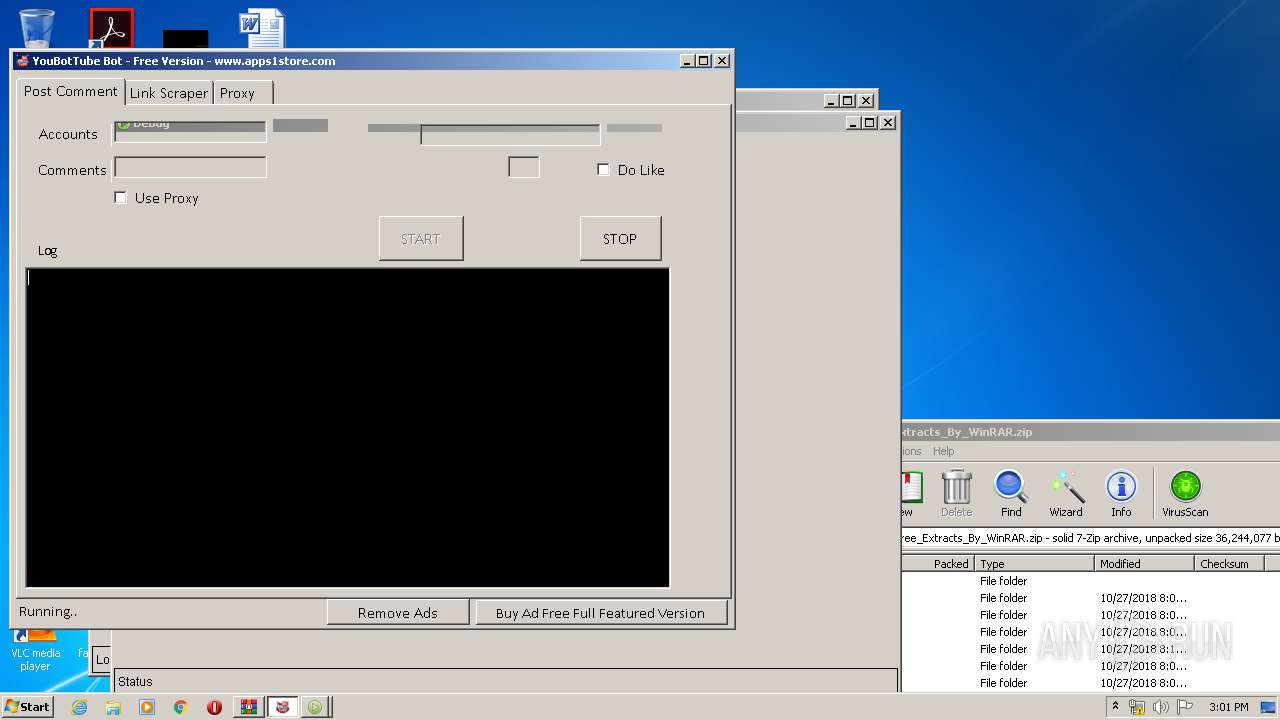Run VirusScan in WinRAR toolbar

(1185, 493)
